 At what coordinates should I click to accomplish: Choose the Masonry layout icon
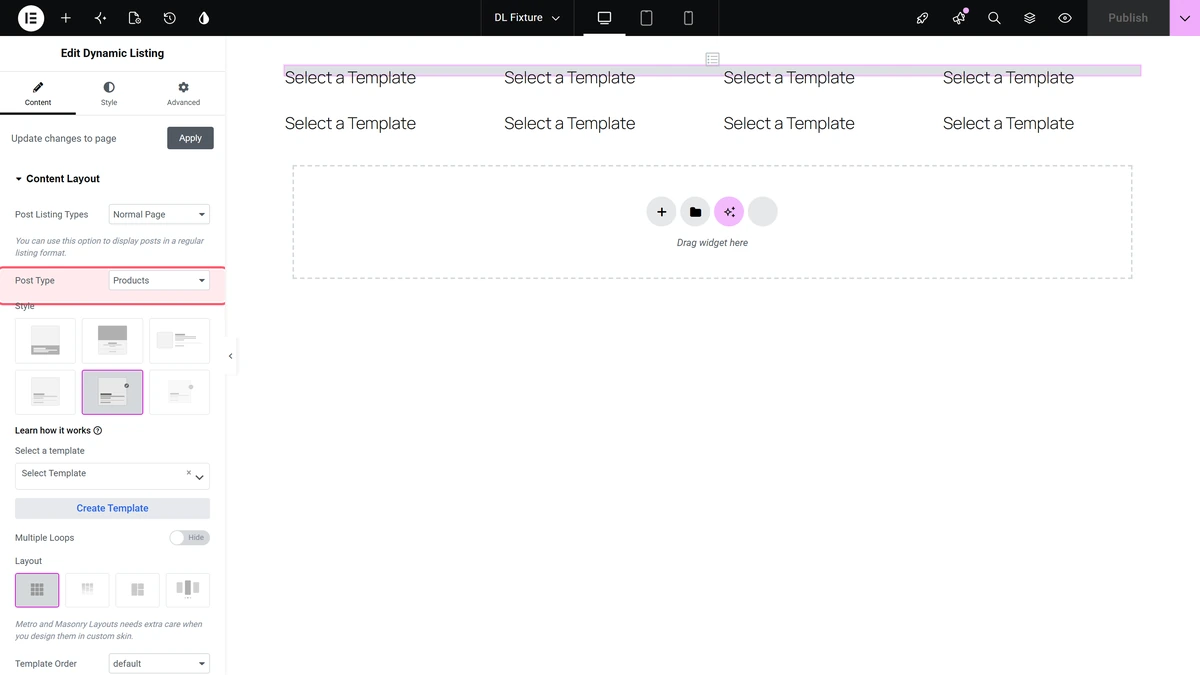point(87,590)
